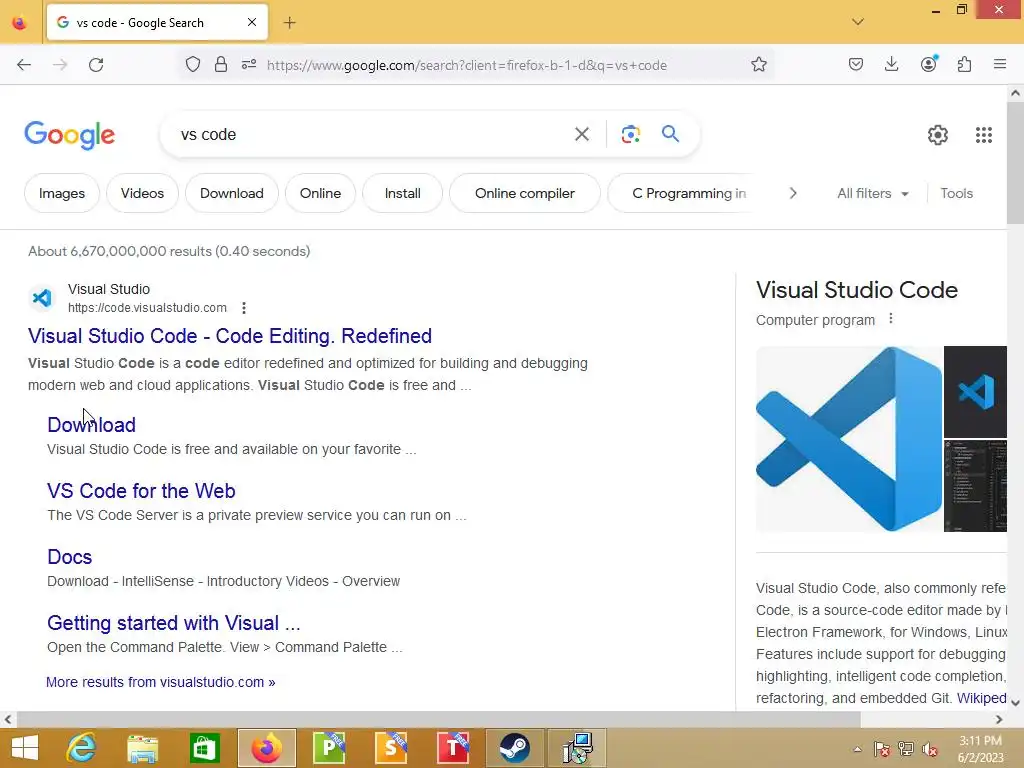
Task: Select the Online filter chip
Action: point(321,193)
